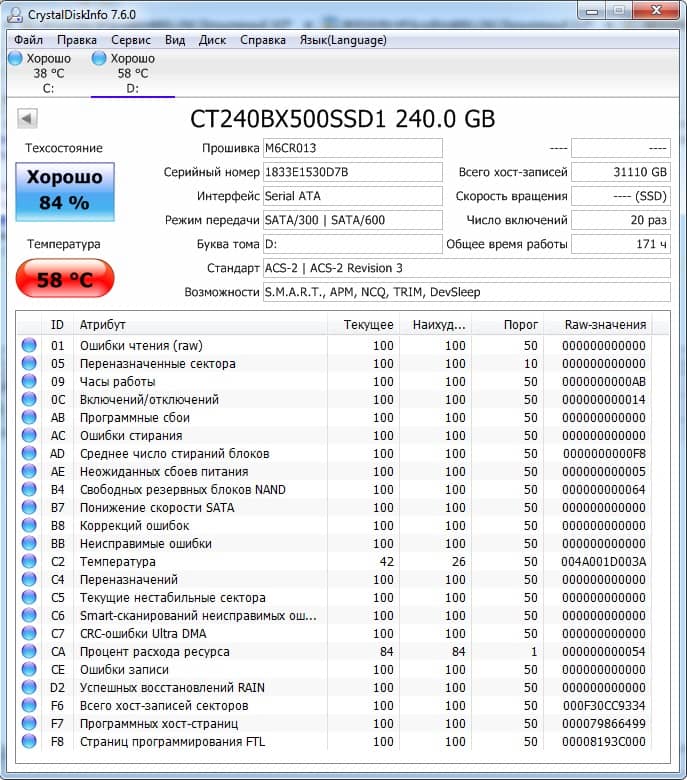Click raw value 000079866499
Viewport: 687px width, 780px height.
click(x=604, y=723)
